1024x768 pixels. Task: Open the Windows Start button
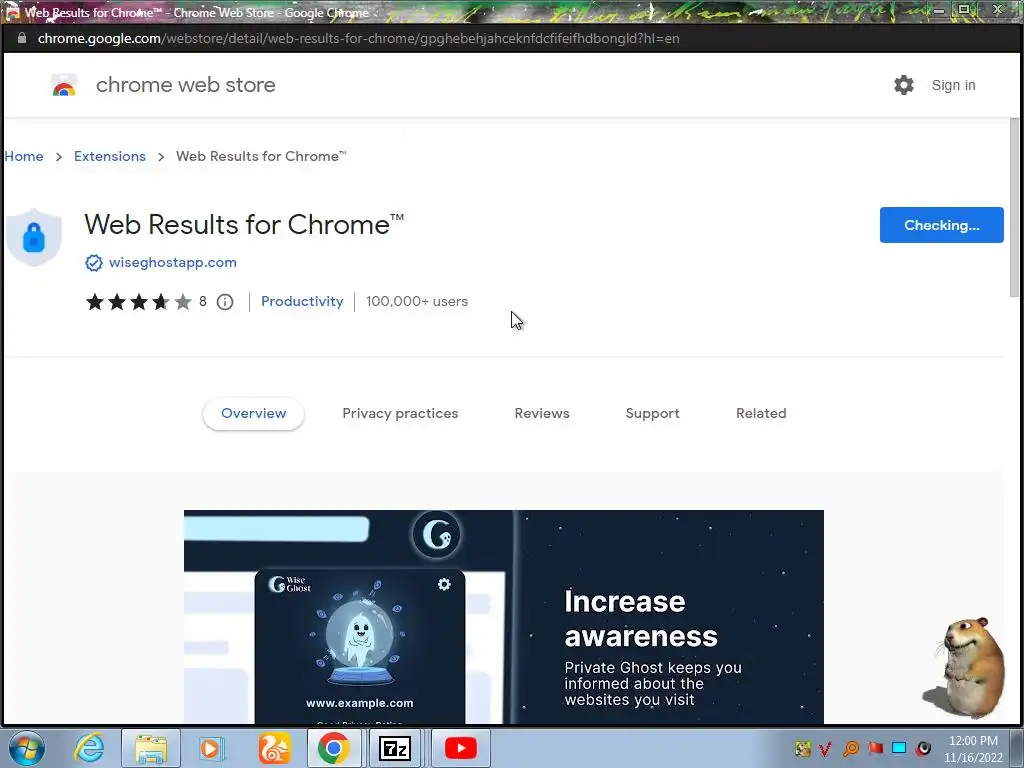(x=27, y=748)
